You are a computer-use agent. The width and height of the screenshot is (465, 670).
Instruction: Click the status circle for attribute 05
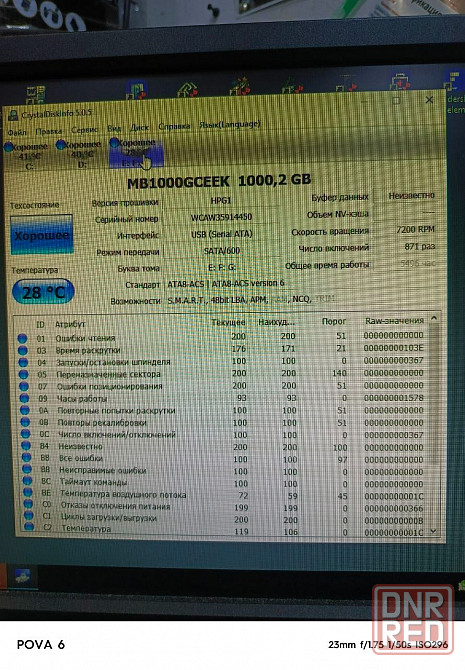click(24, 375)
